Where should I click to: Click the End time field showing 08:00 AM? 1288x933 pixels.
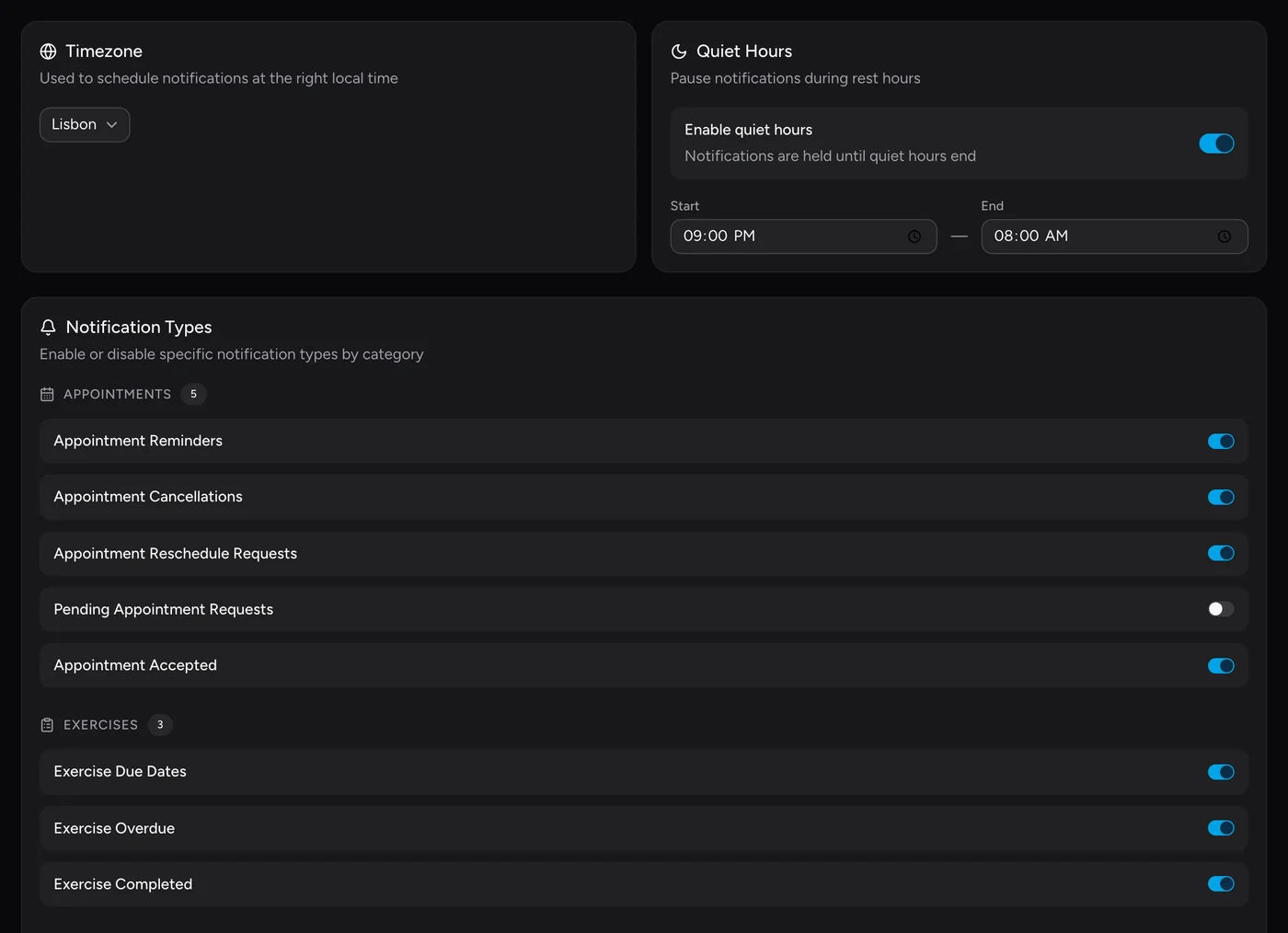tap(1114, 236)
